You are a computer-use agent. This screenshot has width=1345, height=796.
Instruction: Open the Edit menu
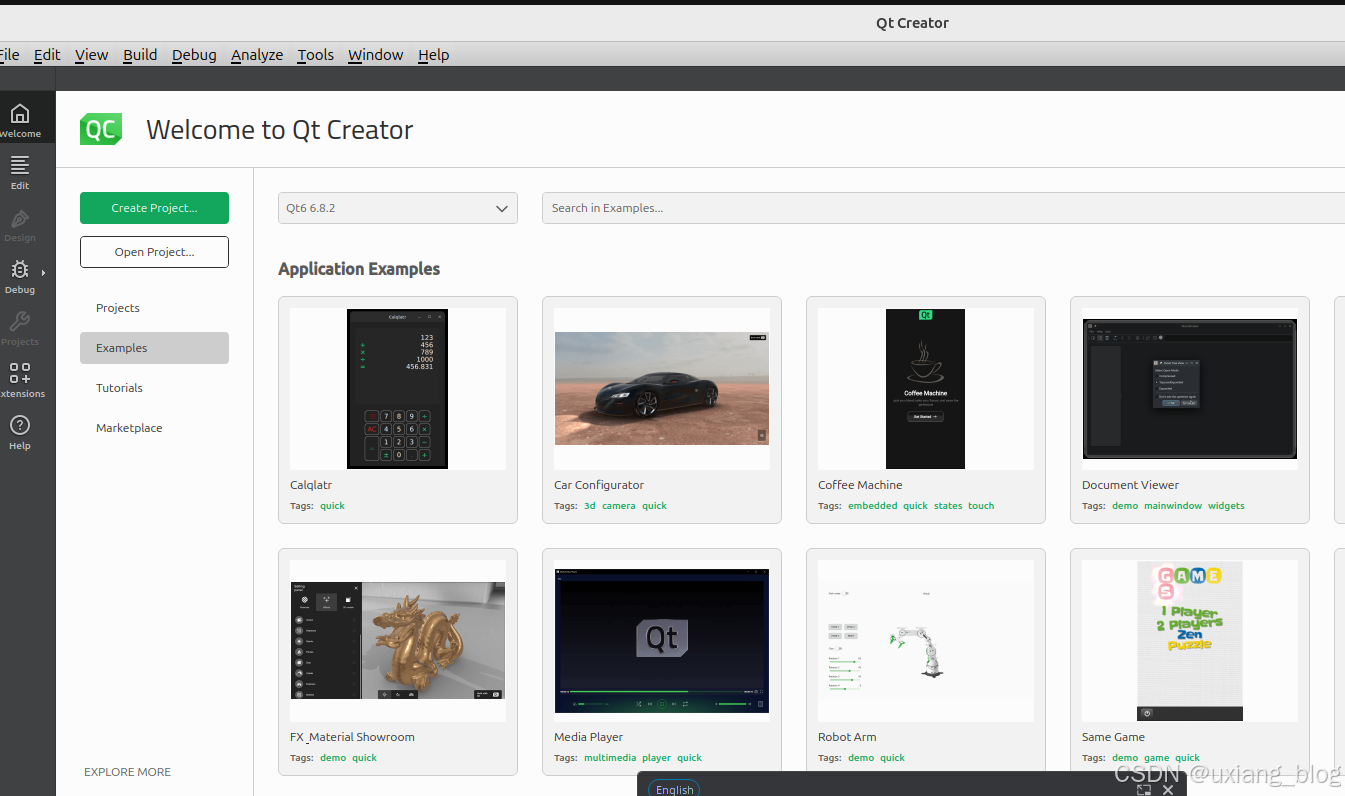(x=47, y=55)
